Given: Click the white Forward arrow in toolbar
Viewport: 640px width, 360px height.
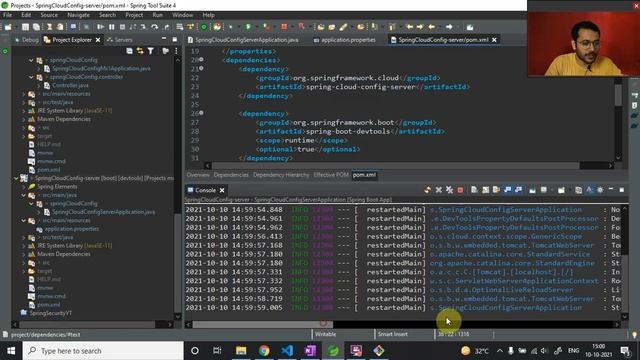Looking at the screenshot, I should 449,27.
